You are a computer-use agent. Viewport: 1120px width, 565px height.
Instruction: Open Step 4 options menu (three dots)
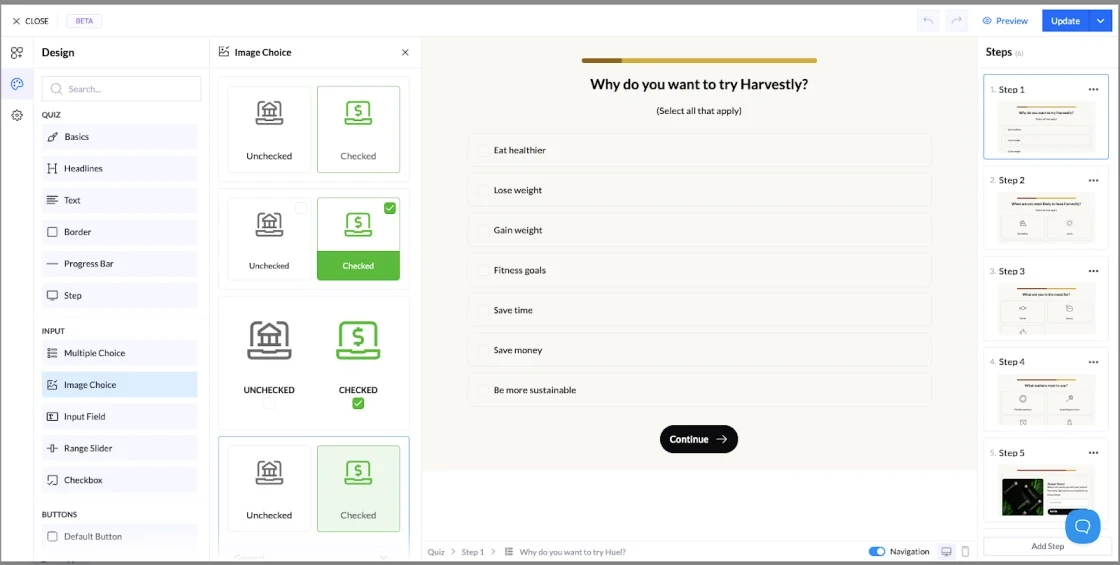[x=1093, y=361]
